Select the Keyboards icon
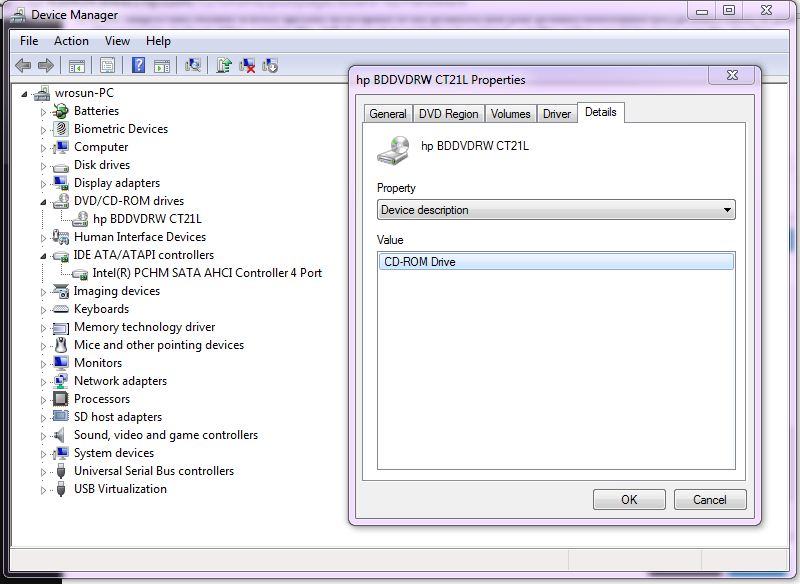The width and height of the screenshot is (800, 584). (61, 309)
